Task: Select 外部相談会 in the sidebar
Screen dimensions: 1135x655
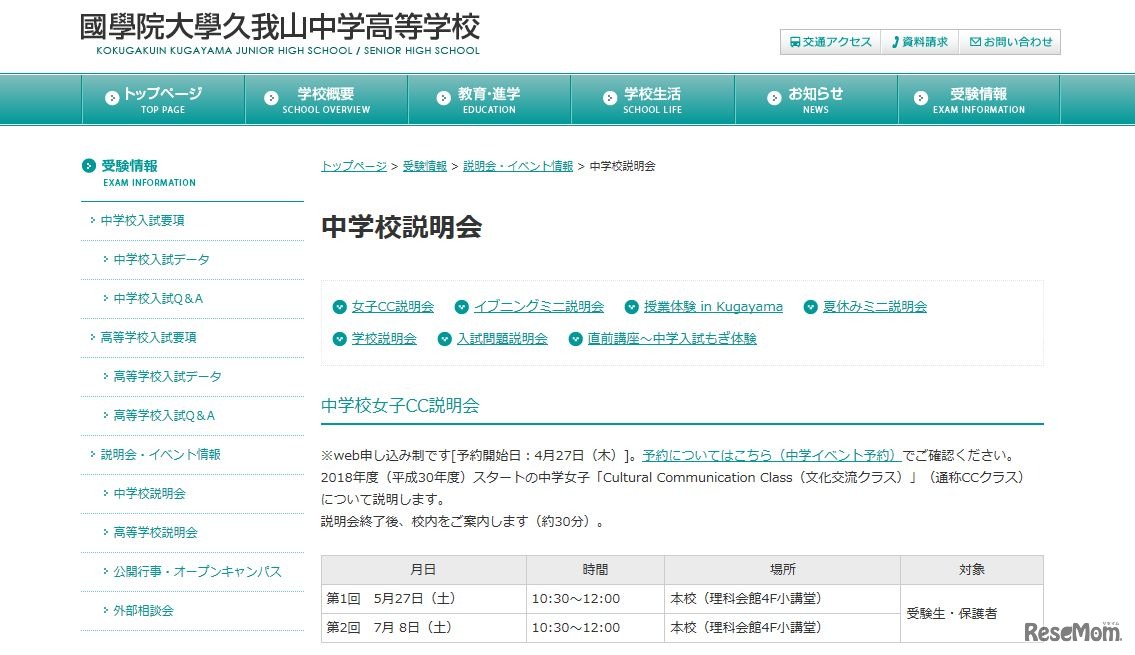Action: pyautogui.click(x=143, y=612)
